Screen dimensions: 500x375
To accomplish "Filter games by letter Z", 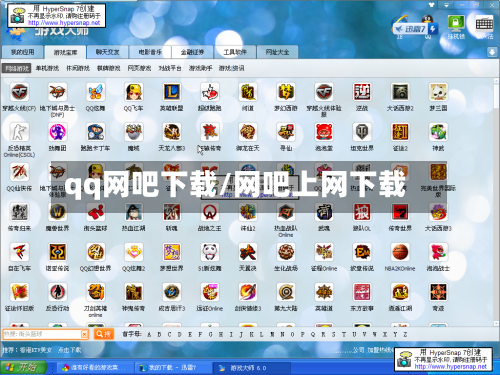I will [x=405, y=334].
